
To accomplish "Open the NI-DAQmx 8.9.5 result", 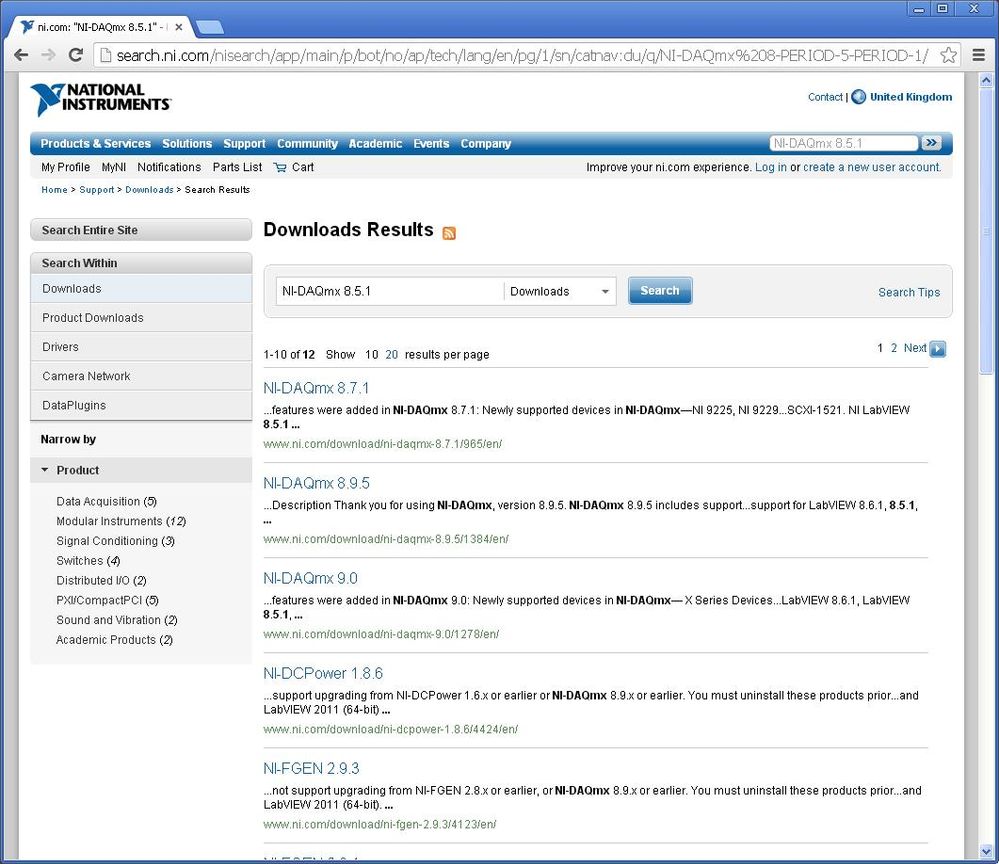I will coord(317,483).
